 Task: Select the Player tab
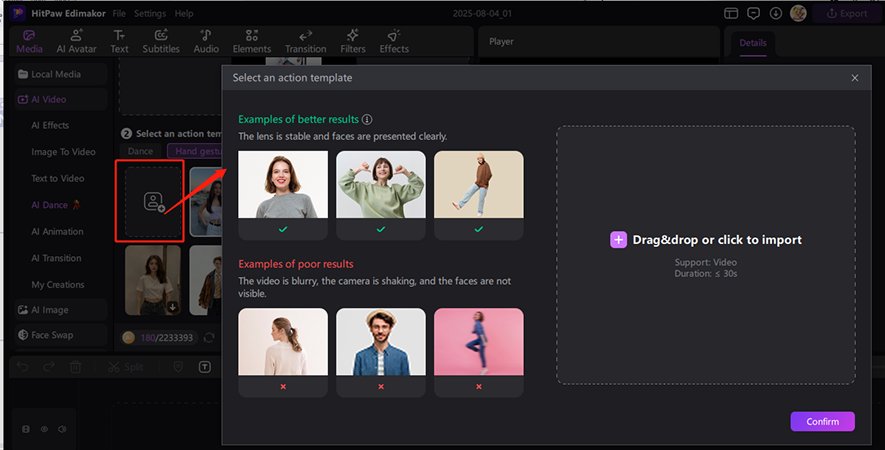click(501, 42)
